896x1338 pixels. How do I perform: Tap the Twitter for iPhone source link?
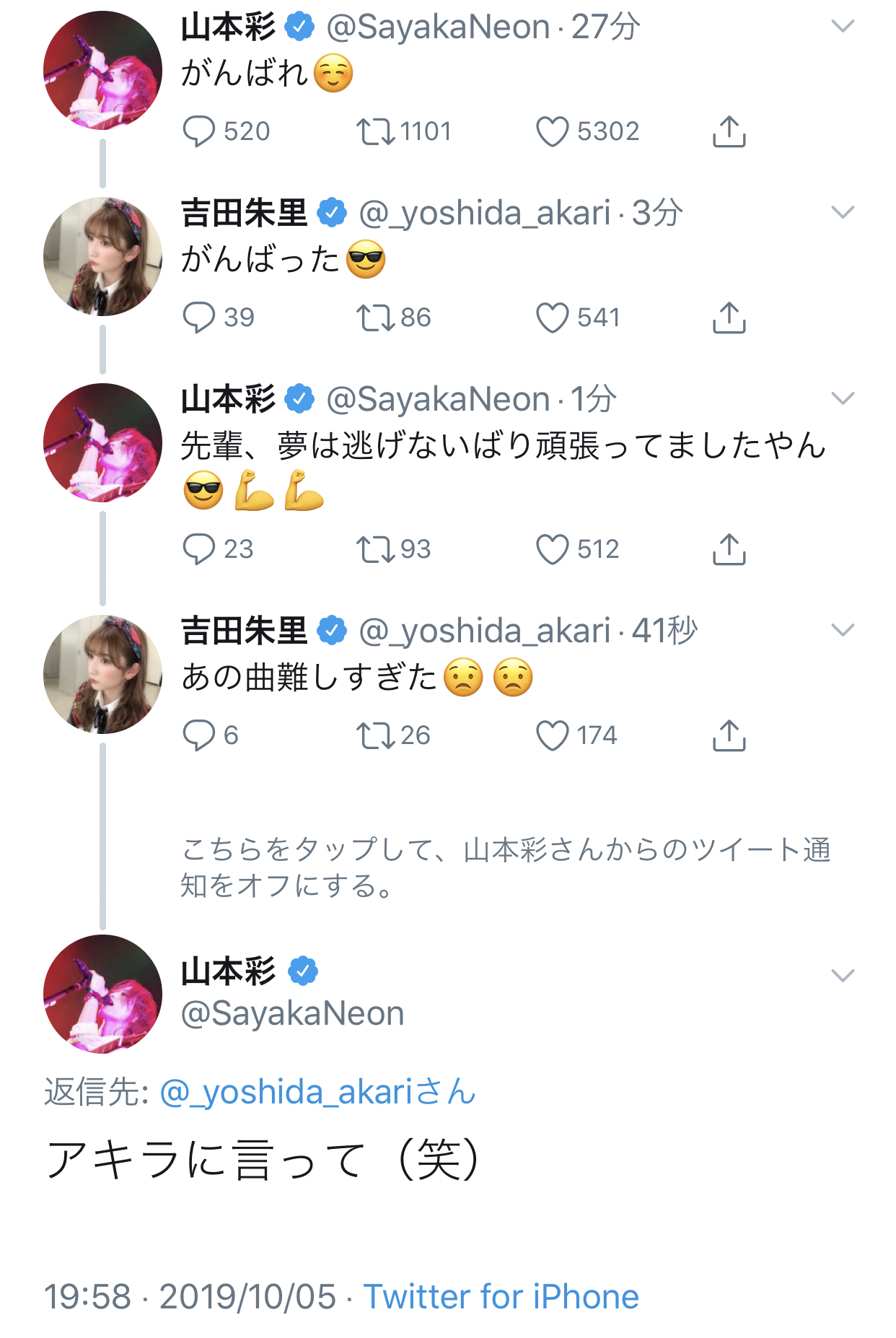pos(501,1297)
